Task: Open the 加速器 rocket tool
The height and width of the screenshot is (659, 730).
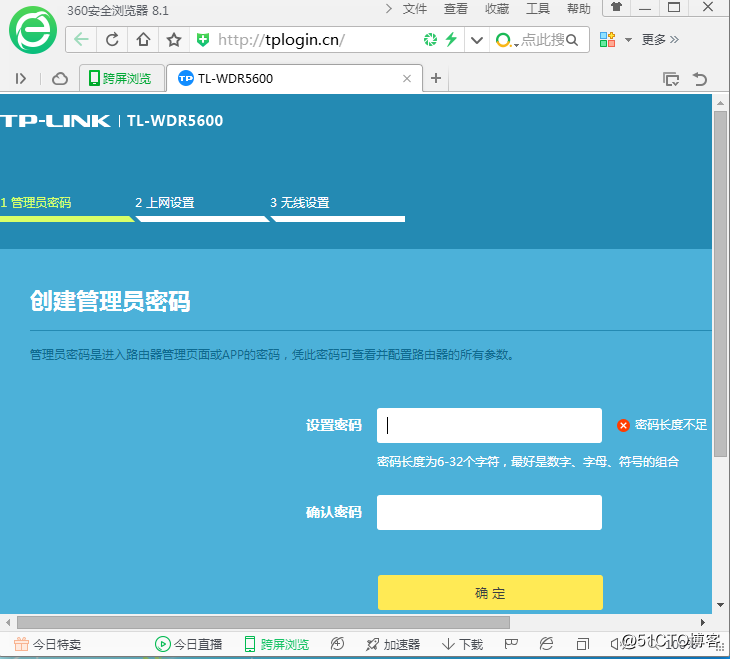Action: click(x=393, y=645)
